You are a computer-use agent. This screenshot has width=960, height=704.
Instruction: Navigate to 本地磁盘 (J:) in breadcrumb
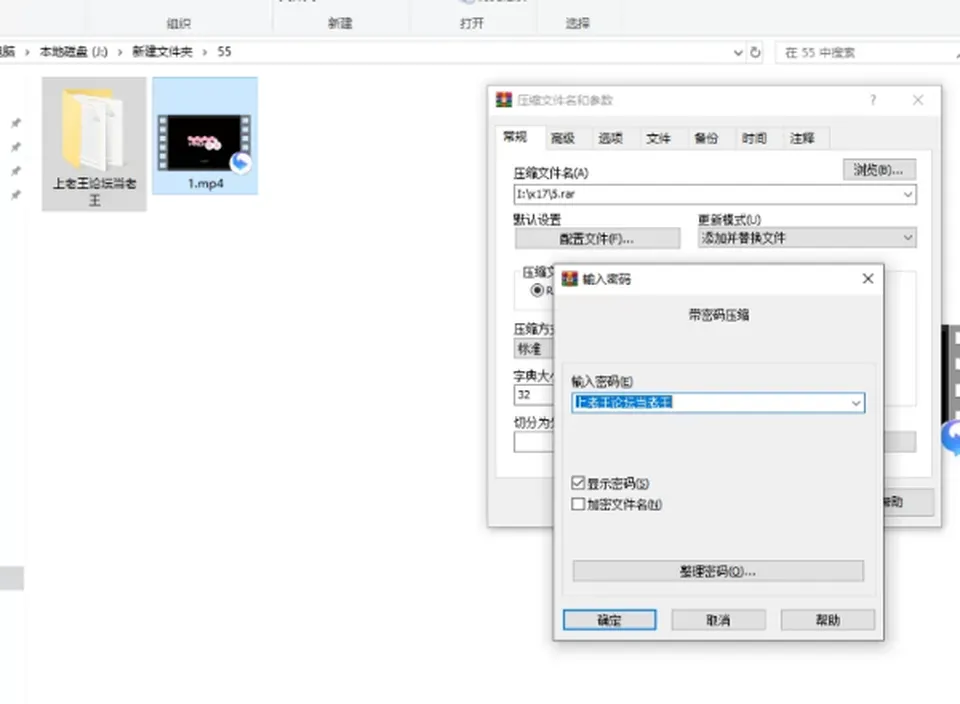click(x=73, y=52)
